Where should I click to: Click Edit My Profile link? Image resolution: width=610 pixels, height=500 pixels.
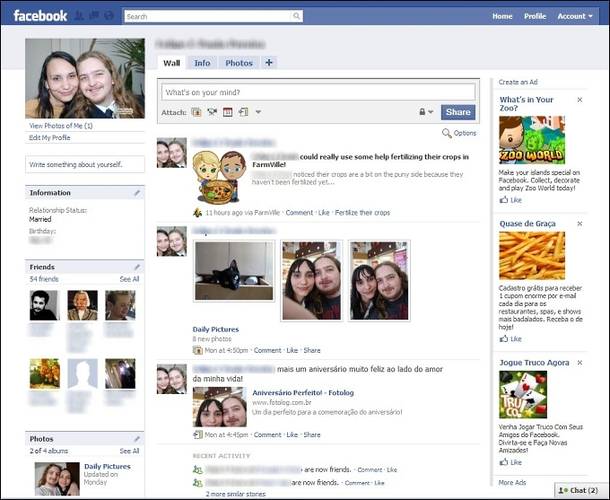point(50,138)
